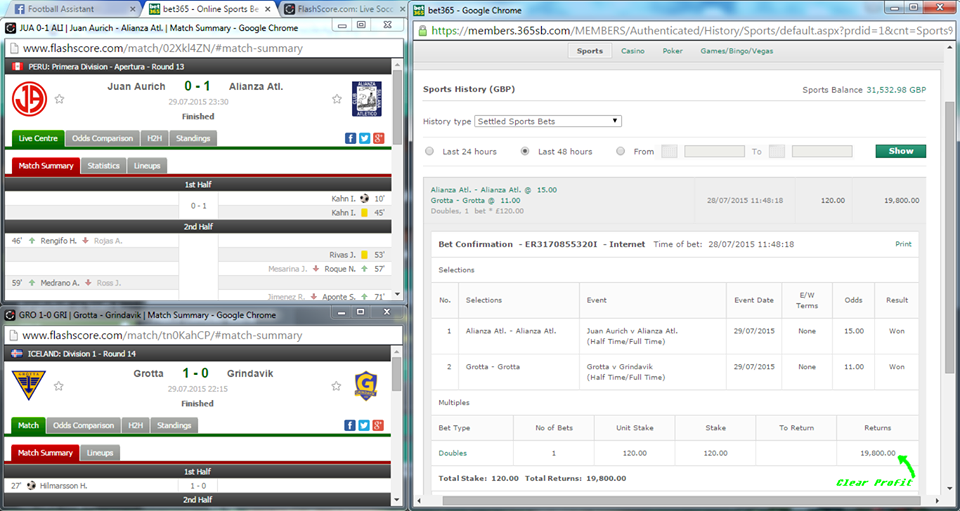Open Statistics sub-tab in Juan Aurich match
Viewport: 960px width, 511px height.
[103, 166]
